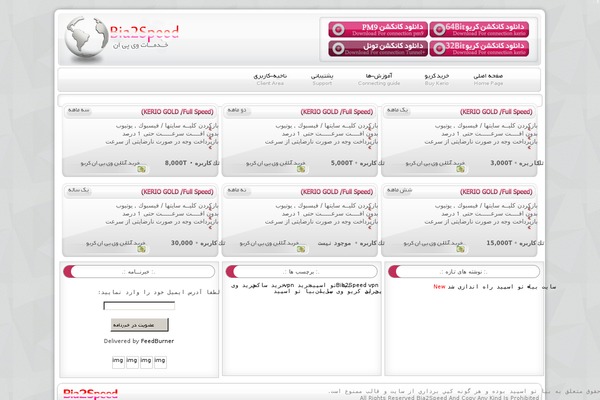
Task: Click the circle icon on Kerio 64Bit button
Action: tap(439, 29)
